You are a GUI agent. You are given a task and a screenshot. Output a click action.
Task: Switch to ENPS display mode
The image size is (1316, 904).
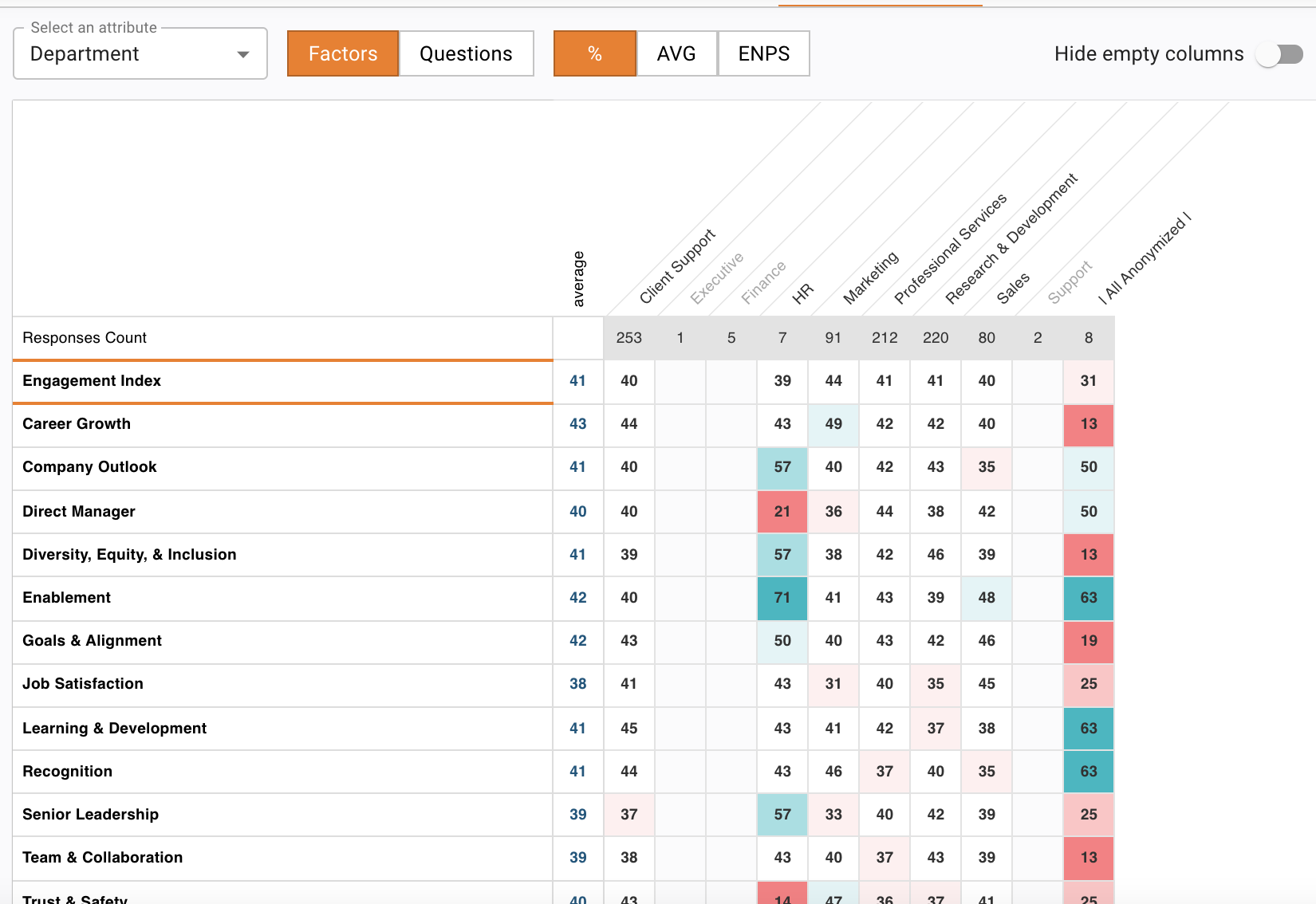point(764,53)
